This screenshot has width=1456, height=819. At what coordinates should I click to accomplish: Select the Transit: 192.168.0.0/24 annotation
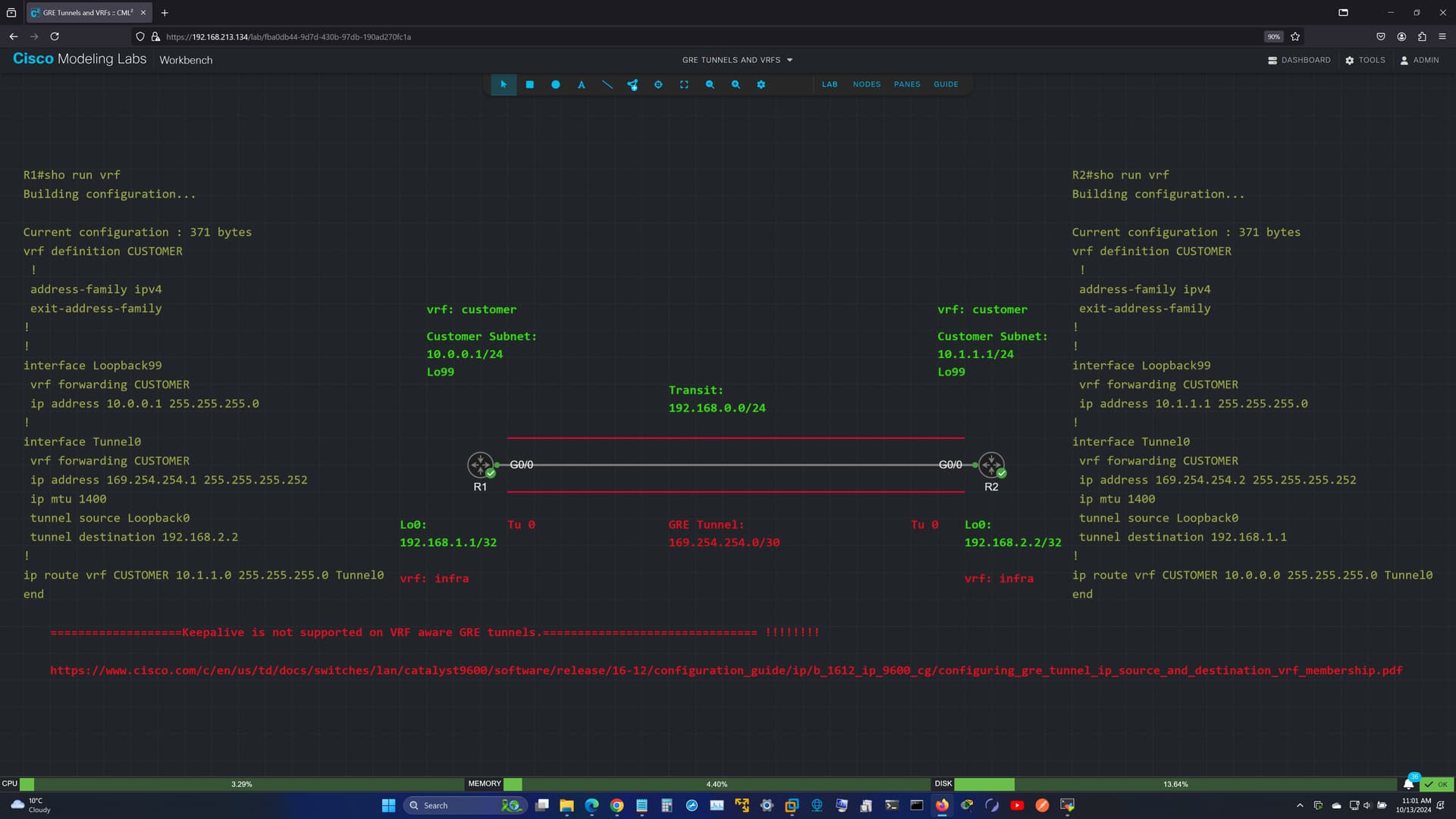[x=717, y=399]
